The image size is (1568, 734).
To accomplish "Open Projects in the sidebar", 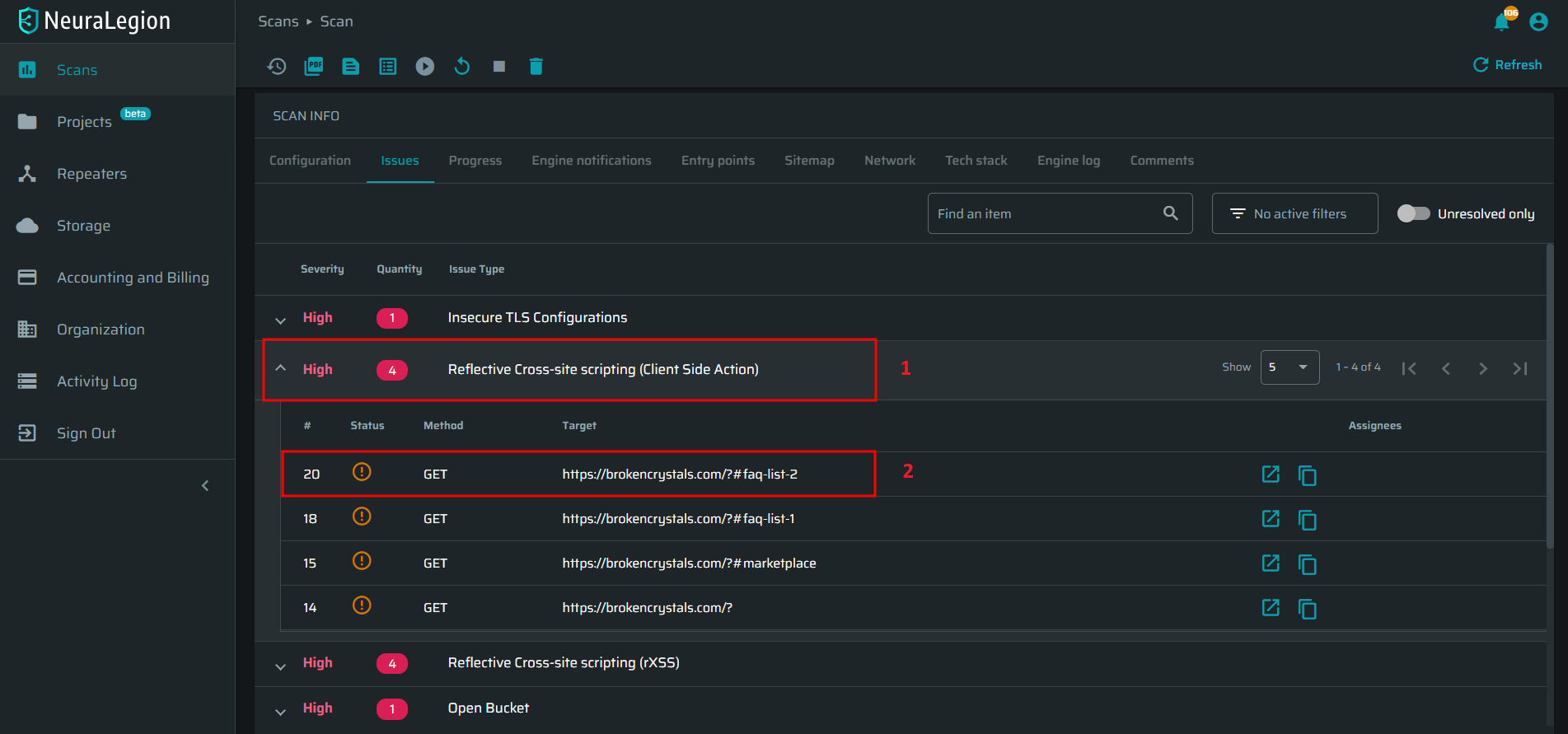I will point(117,121).
